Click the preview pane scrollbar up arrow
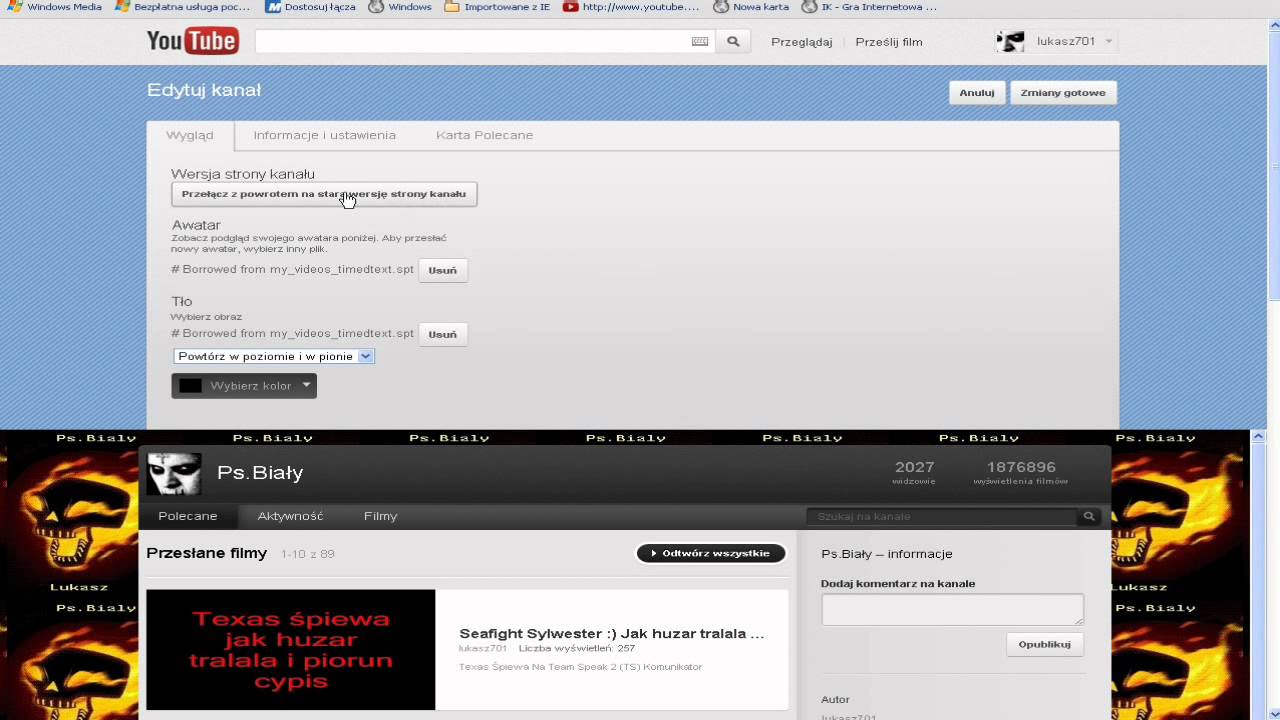 [1259, 437]
